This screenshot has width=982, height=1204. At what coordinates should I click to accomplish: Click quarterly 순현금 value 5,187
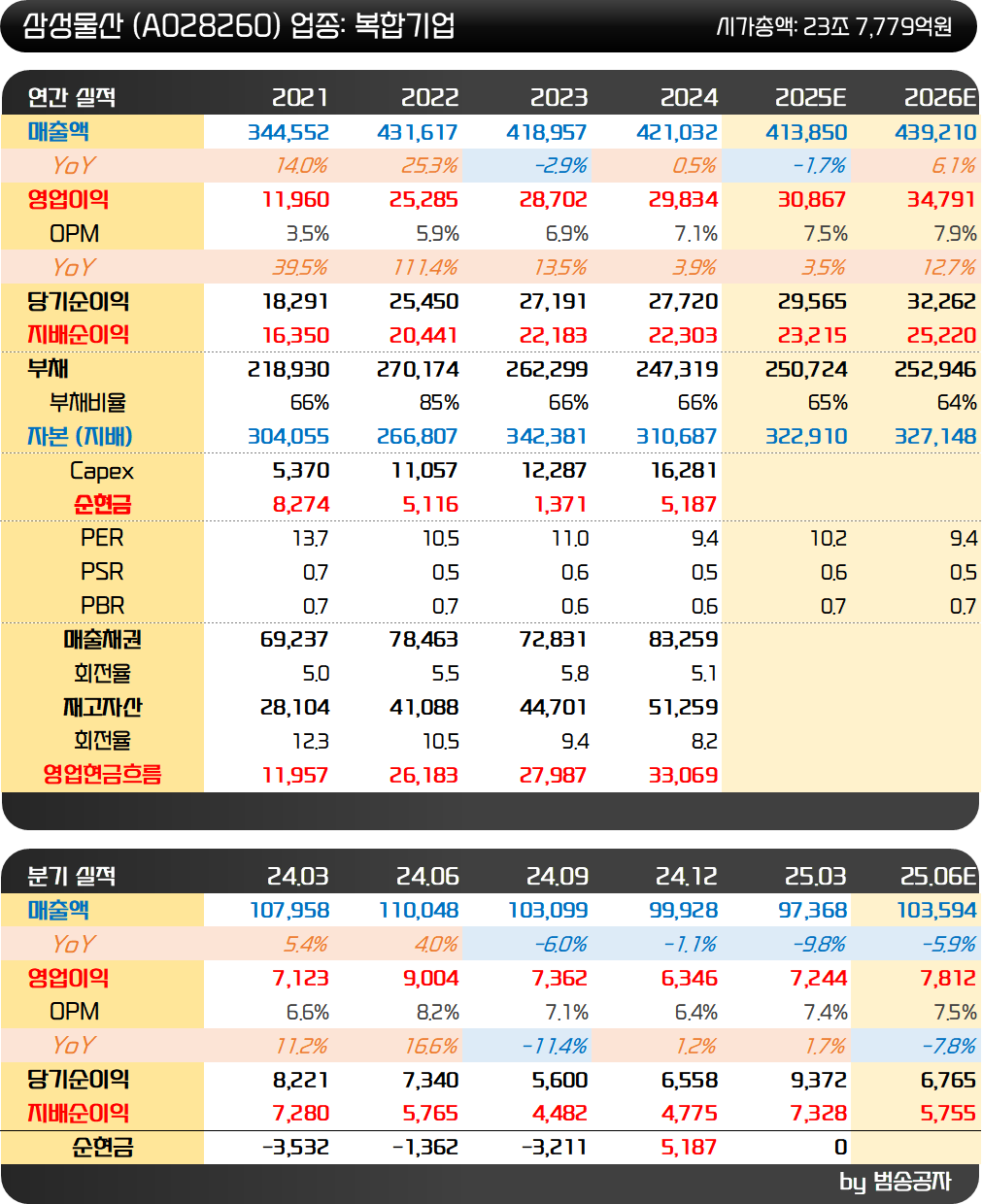(689, 1148)
